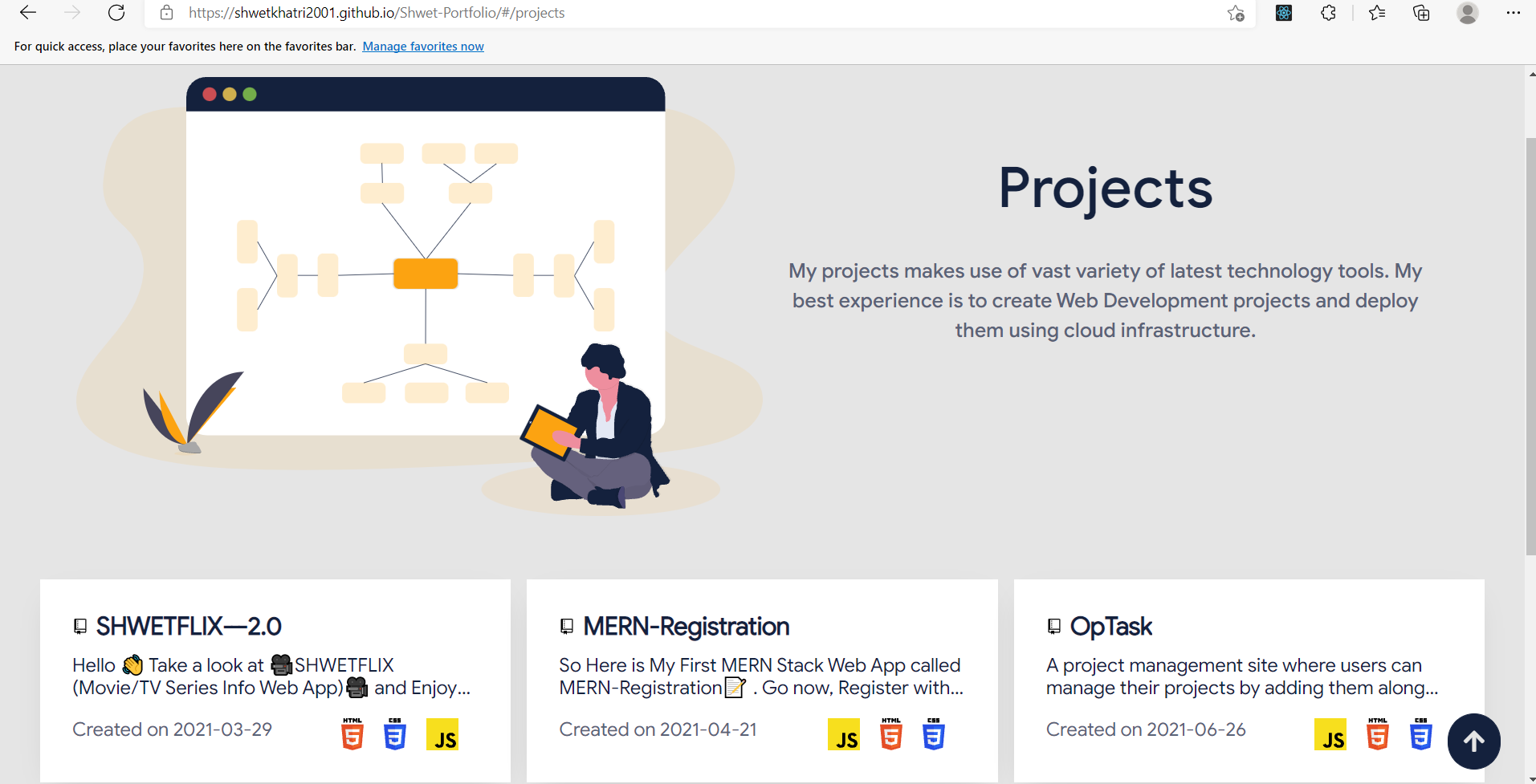
Task: Focus the address bar URL field
Action: tap(699, 13)
